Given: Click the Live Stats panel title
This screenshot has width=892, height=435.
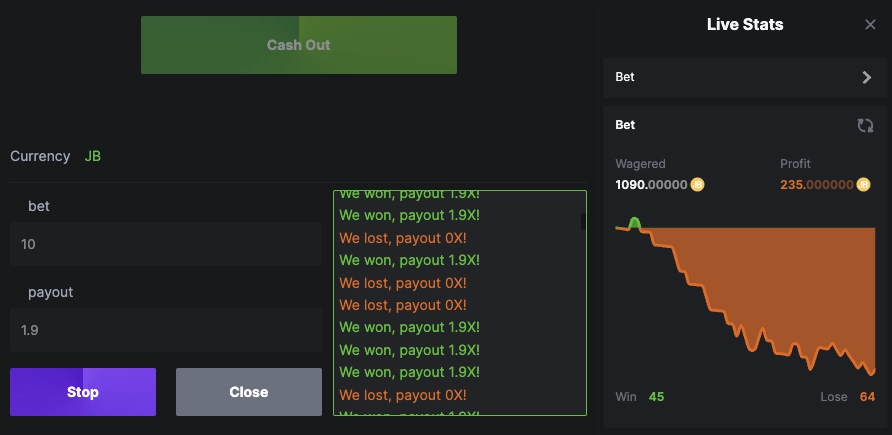Looking at the screenshot, I should tap(745, 25).
